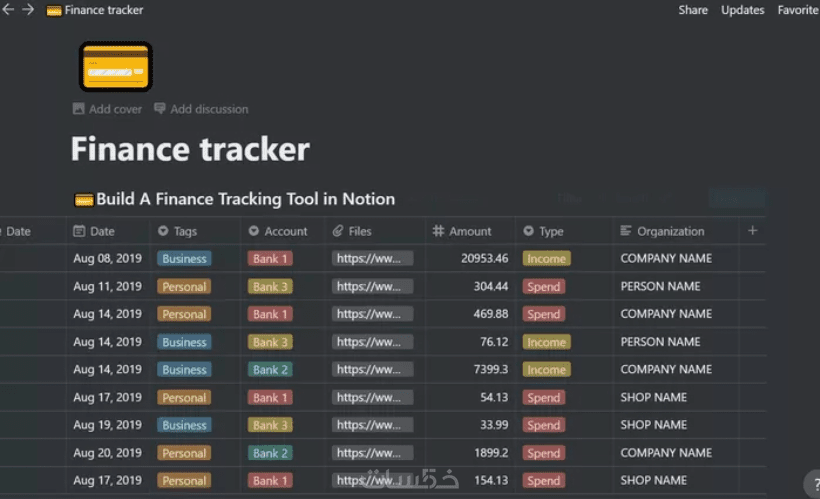
Task: Click the Files column paperclip icon
Action: click(338, 231)
